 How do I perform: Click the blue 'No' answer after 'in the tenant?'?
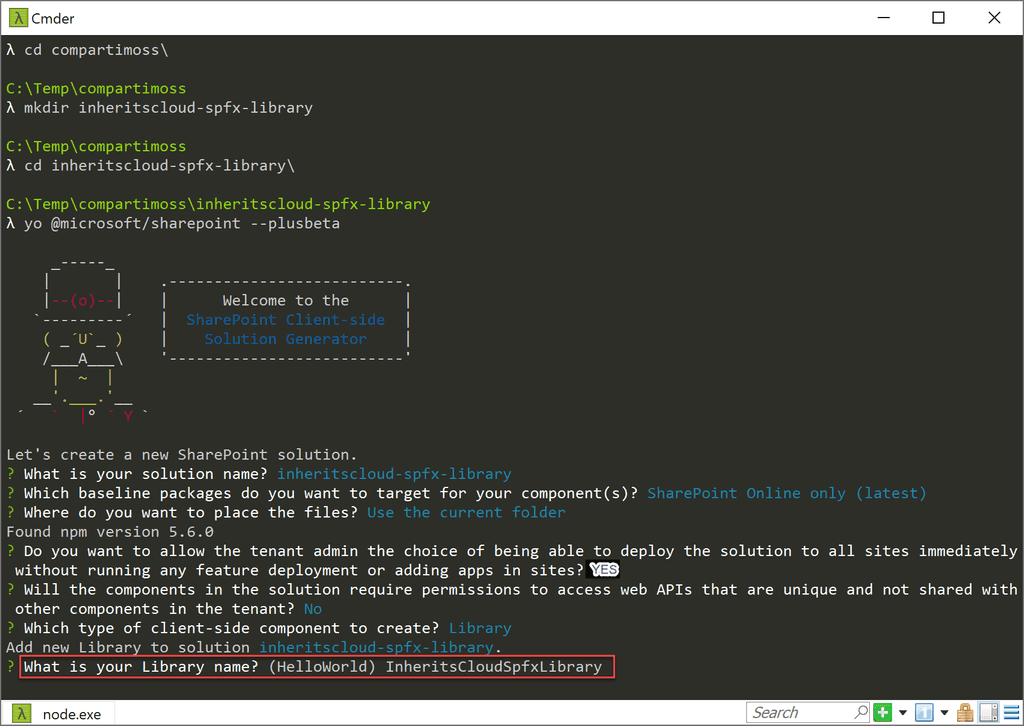(x=313, y=608)
